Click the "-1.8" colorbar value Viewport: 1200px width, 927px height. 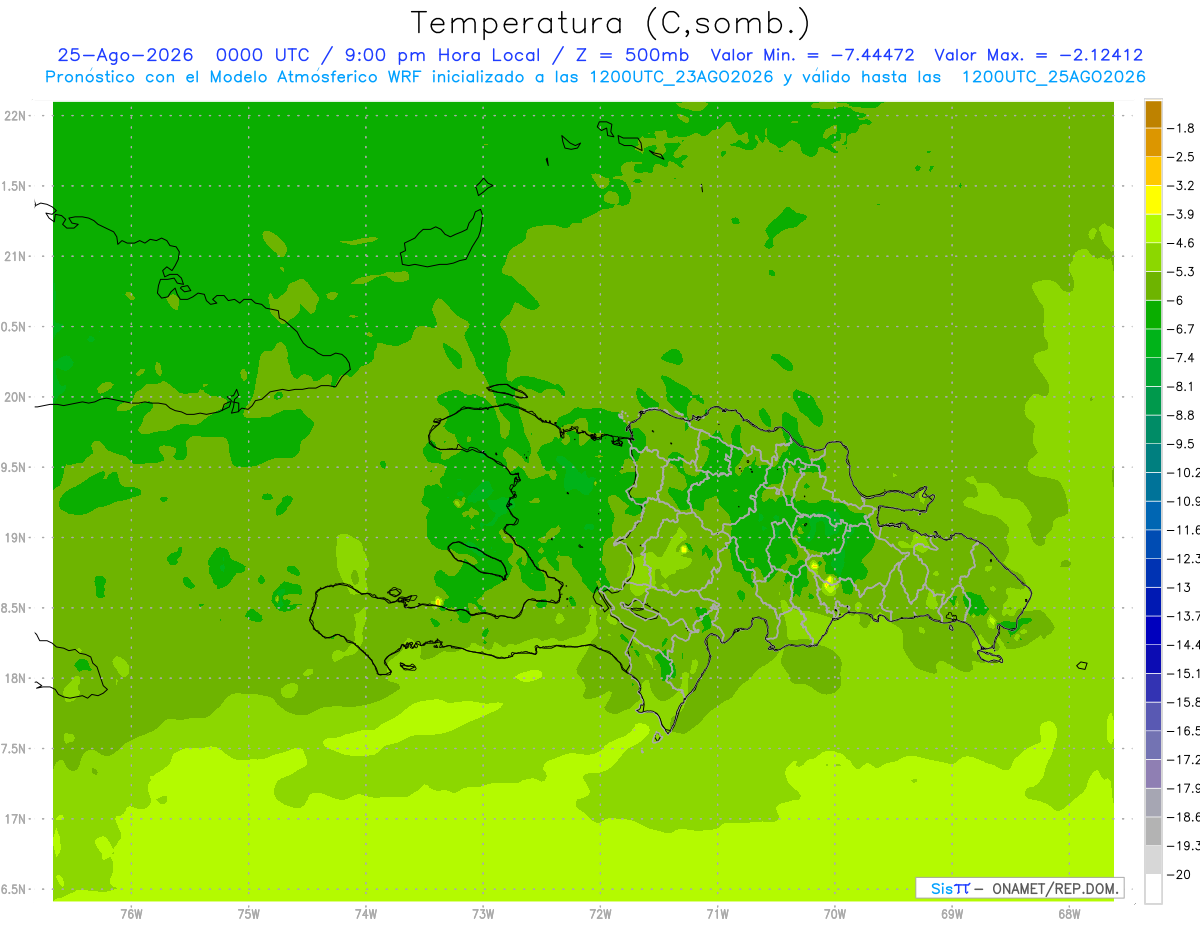click(1181, 128)
